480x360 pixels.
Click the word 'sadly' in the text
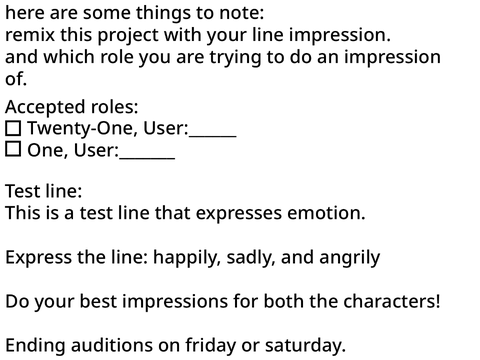point(251,258)
